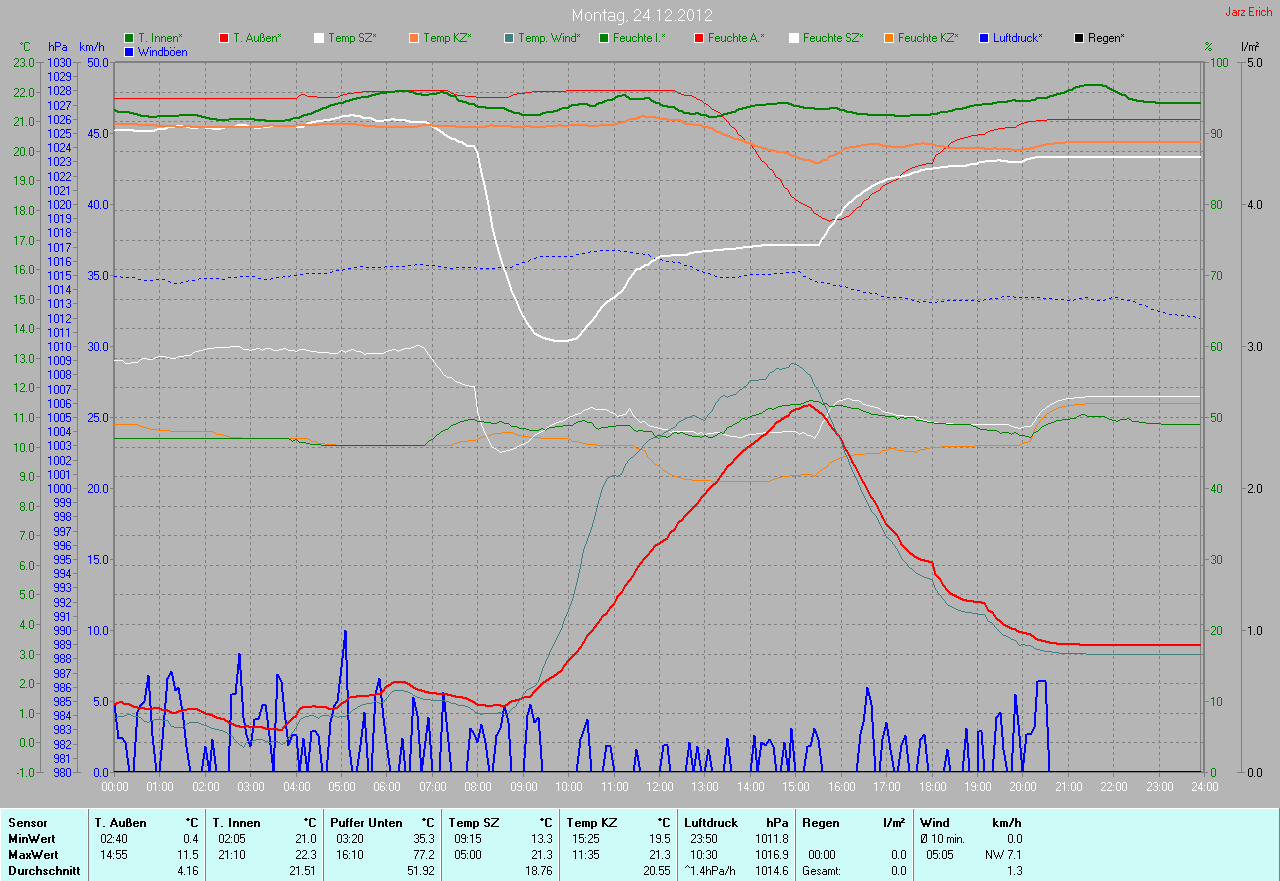
Task: Select the Puffer Unten column header
Action: click(366, 823)
